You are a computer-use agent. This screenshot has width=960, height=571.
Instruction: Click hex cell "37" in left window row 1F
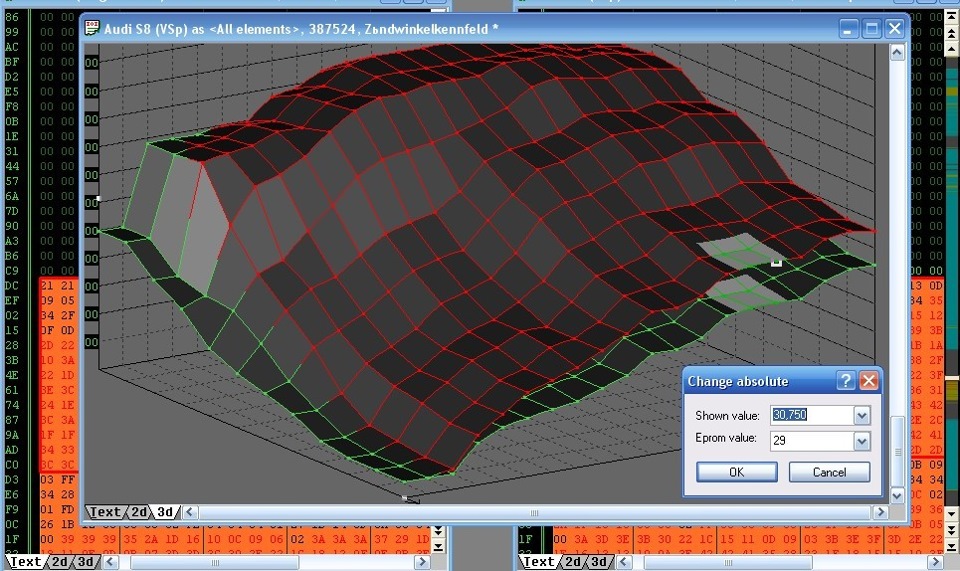point(381,539)
